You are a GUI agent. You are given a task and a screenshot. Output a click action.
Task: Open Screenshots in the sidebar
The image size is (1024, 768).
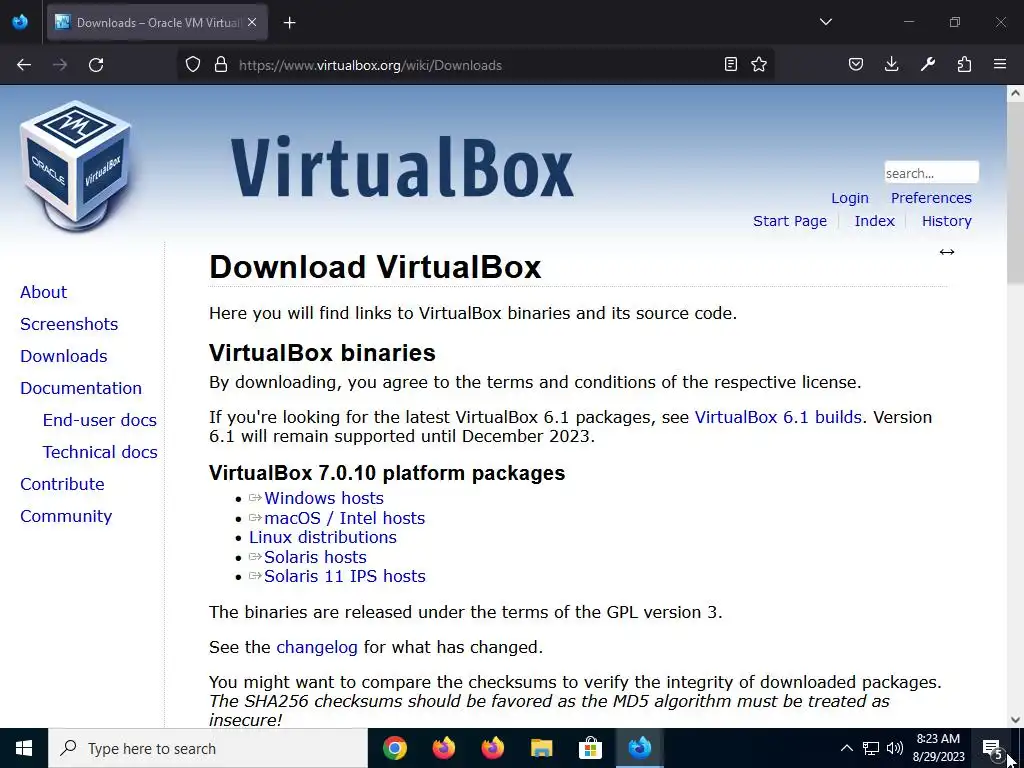tap(69, 324)
